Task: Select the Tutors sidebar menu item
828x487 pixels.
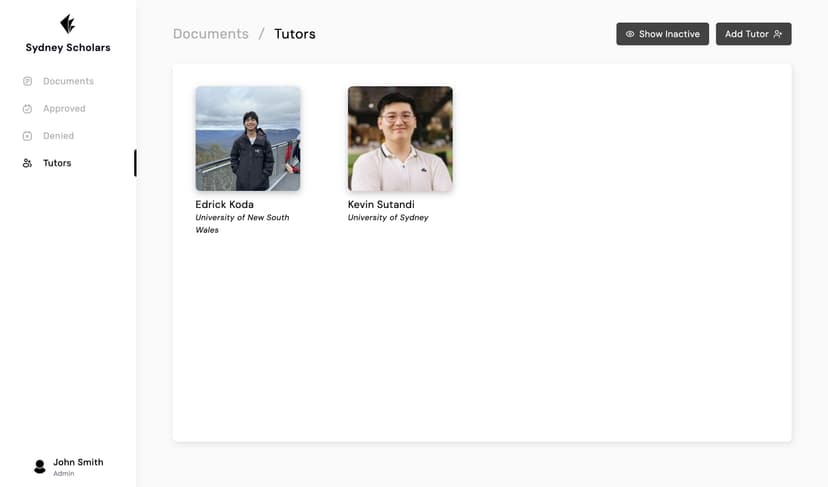Action: pos(57,163)
